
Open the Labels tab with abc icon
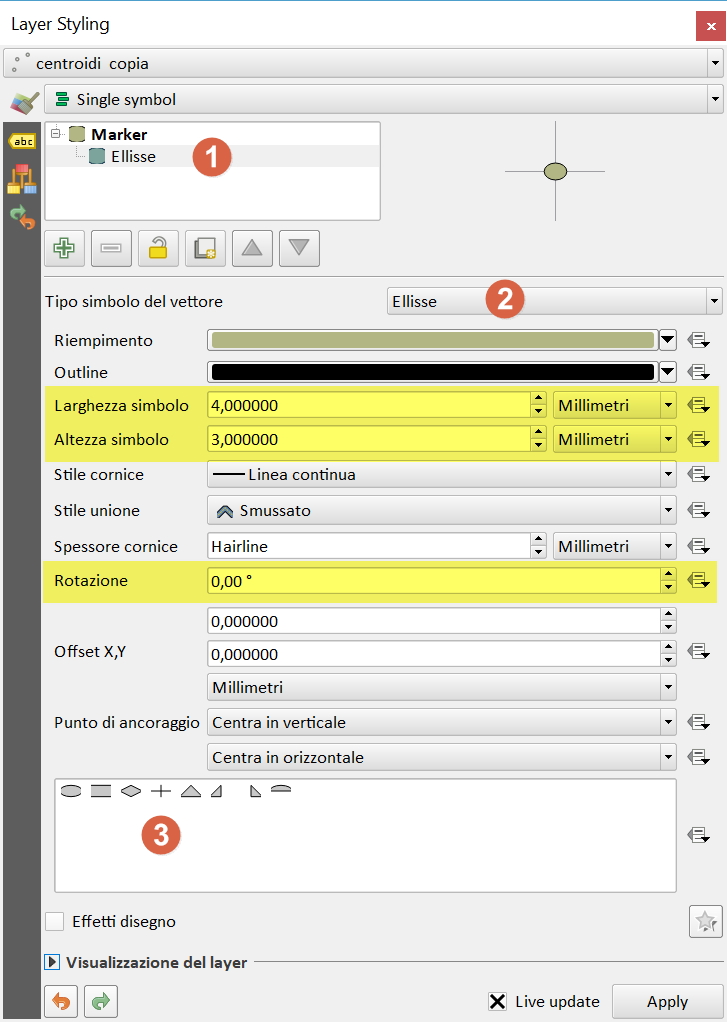21,142
